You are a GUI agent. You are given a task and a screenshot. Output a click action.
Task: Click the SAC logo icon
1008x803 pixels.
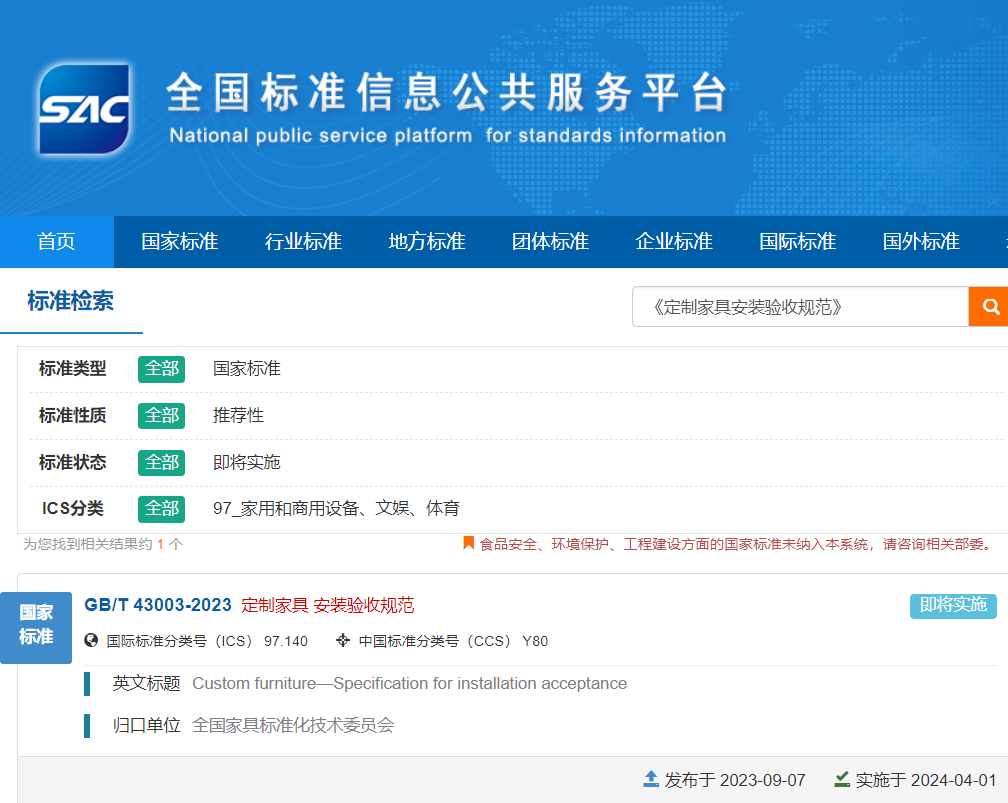[84, 109]
